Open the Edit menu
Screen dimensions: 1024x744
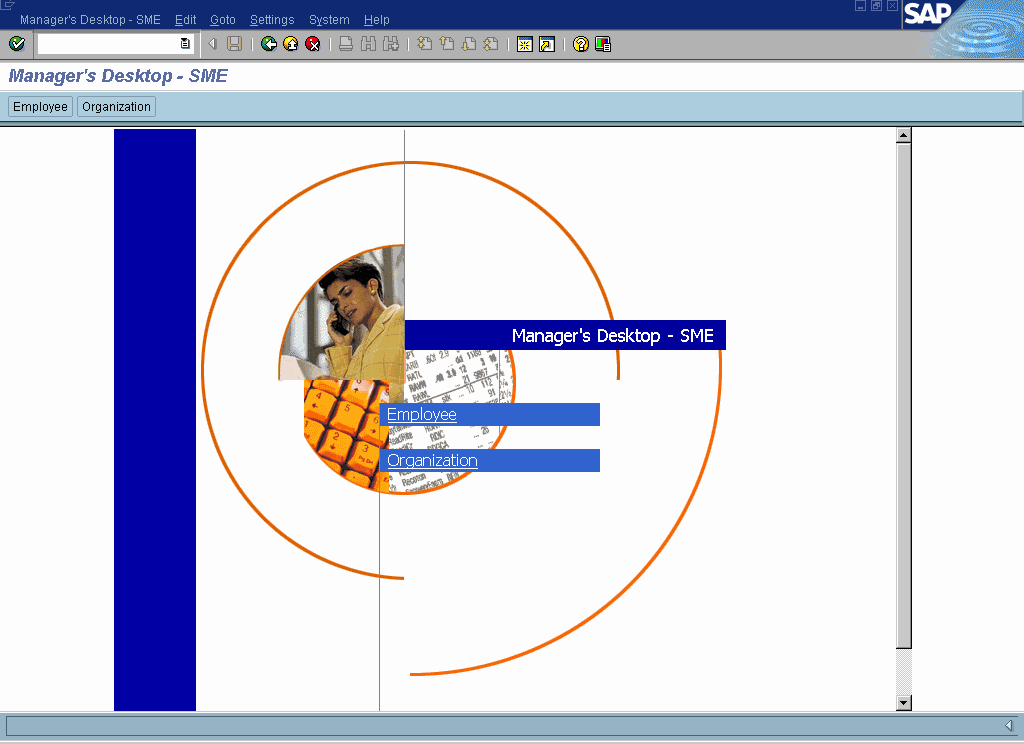tap(185, 20)
